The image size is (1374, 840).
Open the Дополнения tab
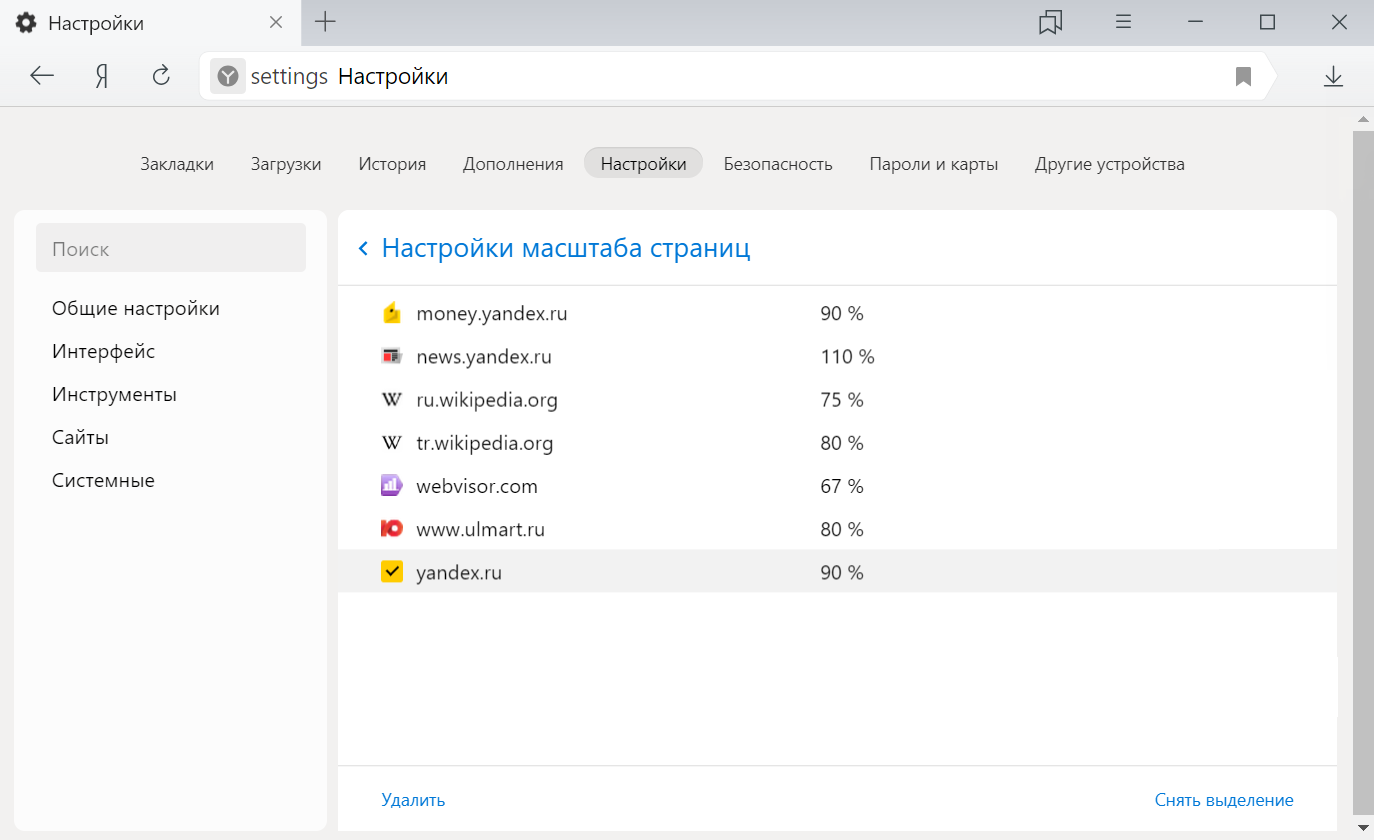[x=513, y=164]
